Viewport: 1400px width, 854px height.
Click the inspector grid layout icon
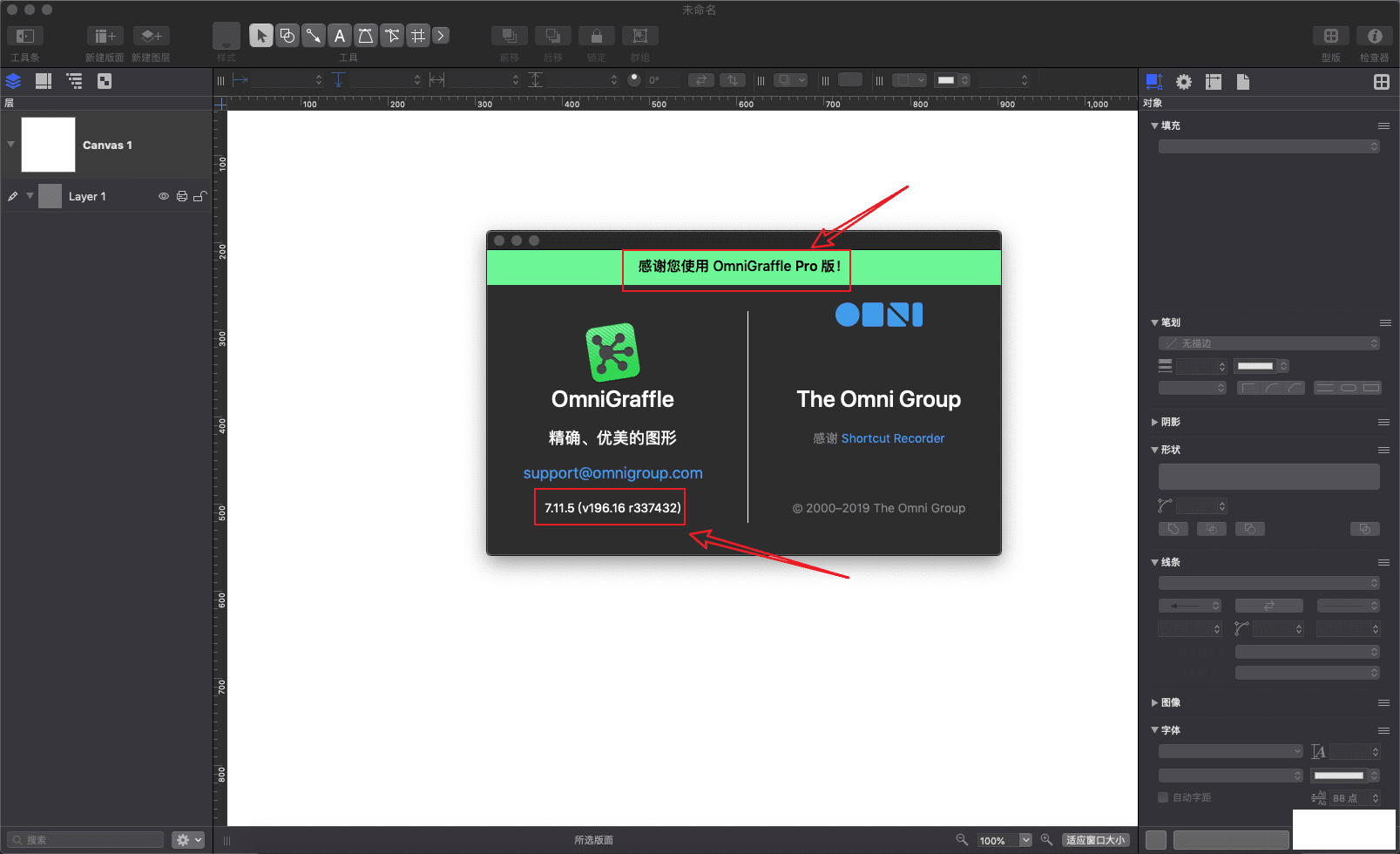coord(1382,82)
